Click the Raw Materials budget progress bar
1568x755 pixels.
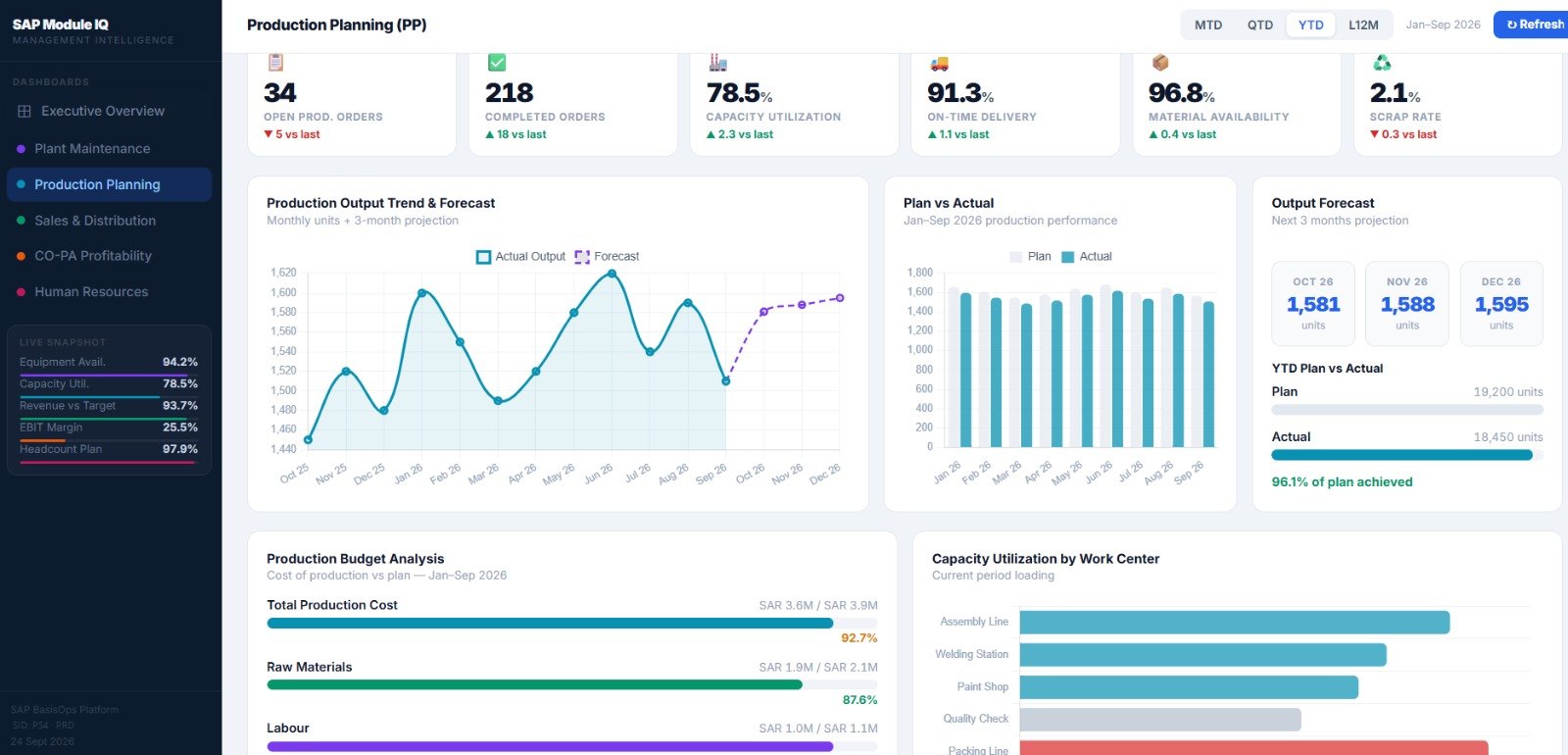click(x=572, y=685)
